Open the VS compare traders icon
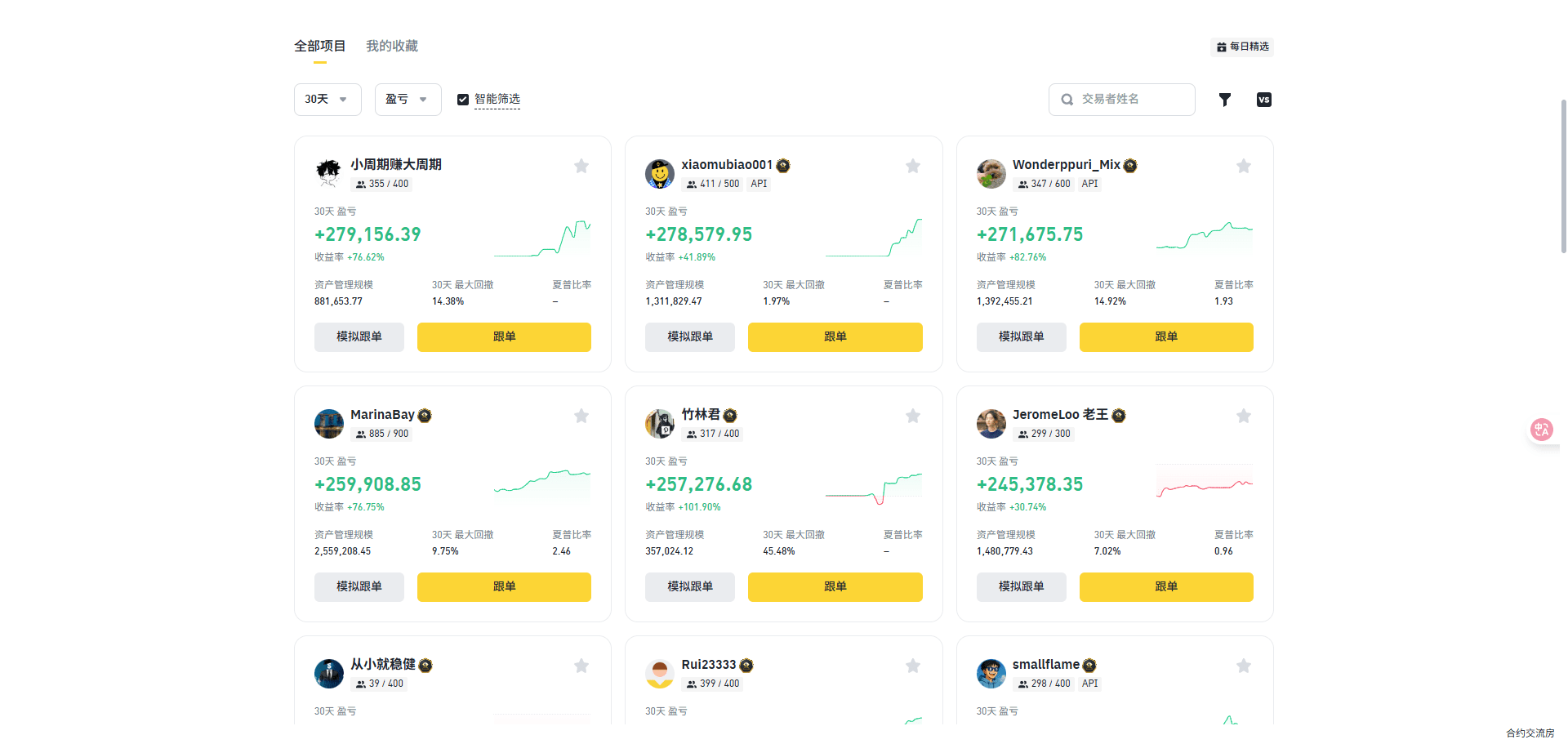The width and height of the screenshot is (1568, 744). pyautogui.click(x=1263, y=100)
